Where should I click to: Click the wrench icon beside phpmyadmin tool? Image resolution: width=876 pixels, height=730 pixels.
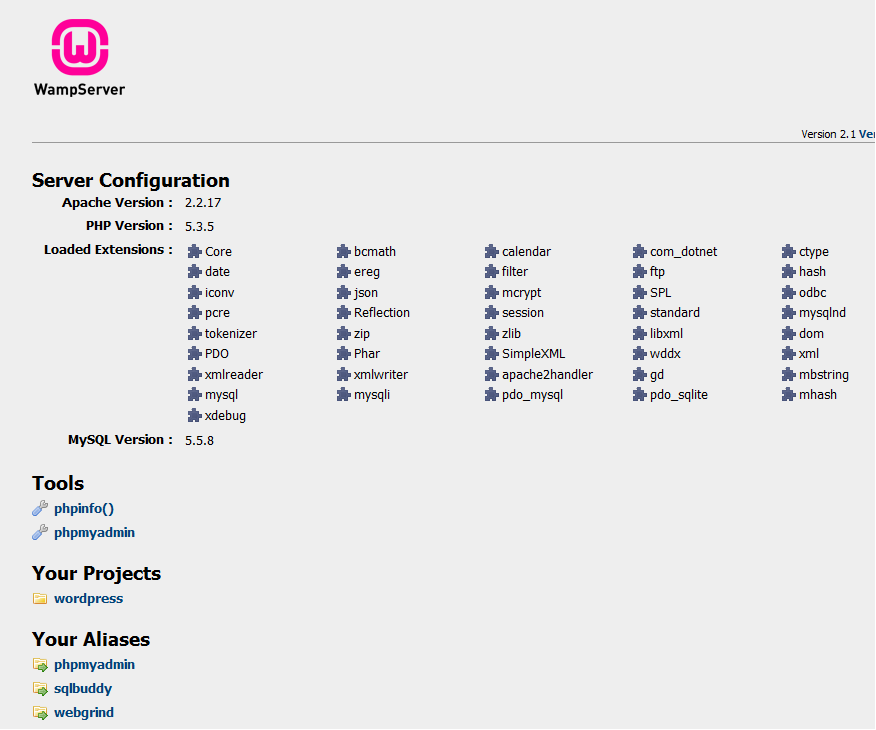(x=40, y=533)
